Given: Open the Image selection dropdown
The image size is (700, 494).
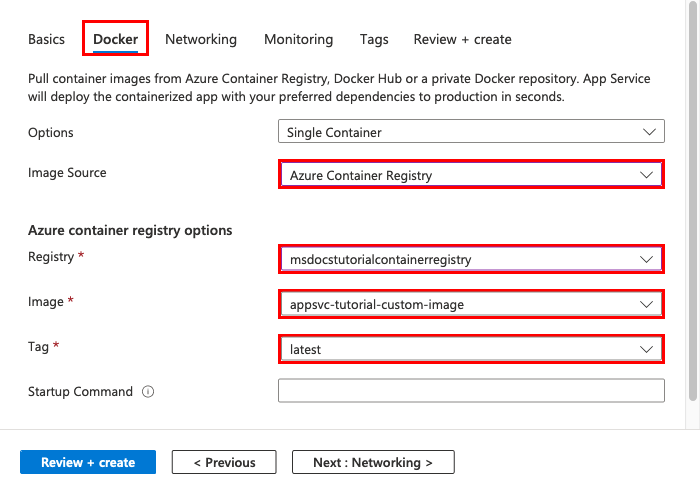Looking at the screenshot, I should pyautogui.click(x=645, y=304).
